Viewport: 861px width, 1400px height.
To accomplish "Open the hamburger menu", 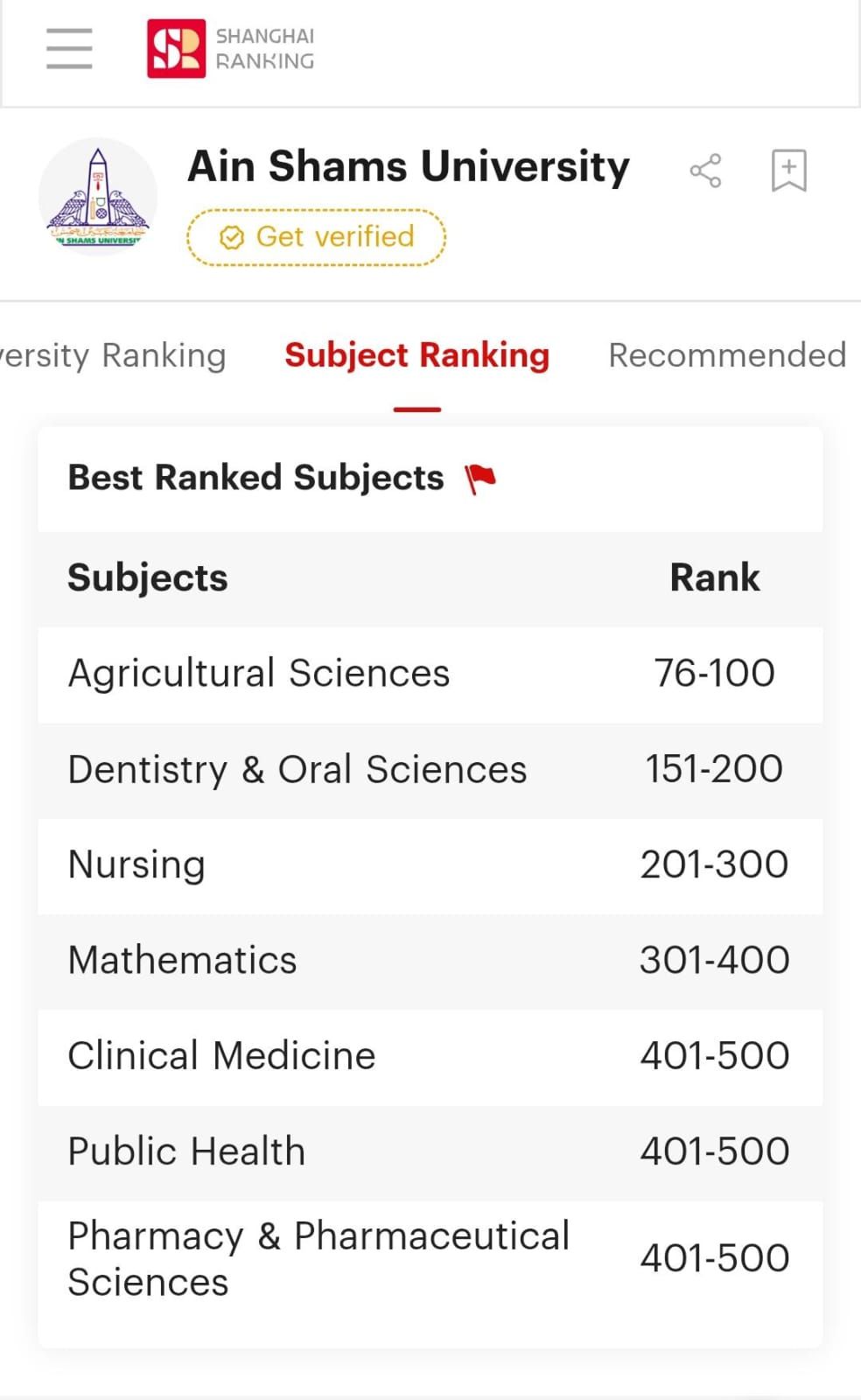I will click(x=69, y=48).
